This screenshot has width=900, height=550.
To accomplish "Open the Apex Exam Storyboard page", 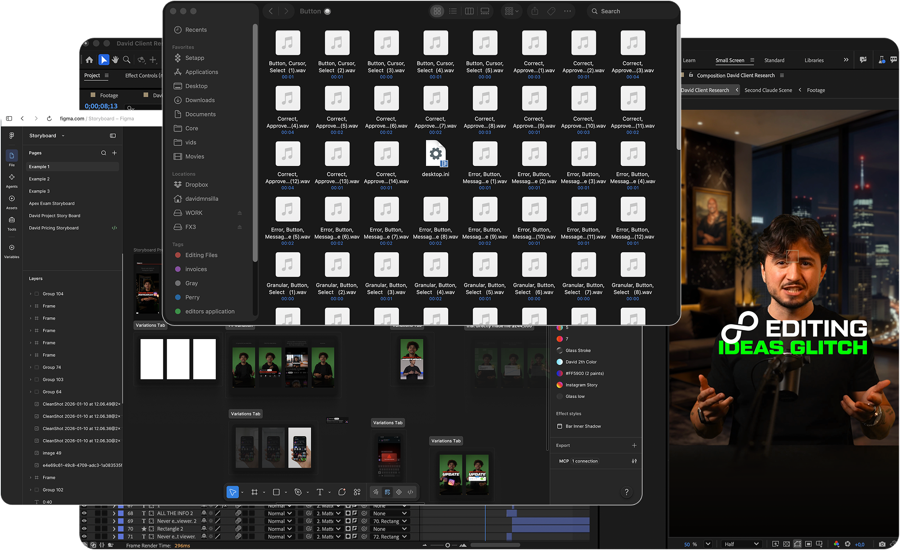I will (x=52, y=203).
